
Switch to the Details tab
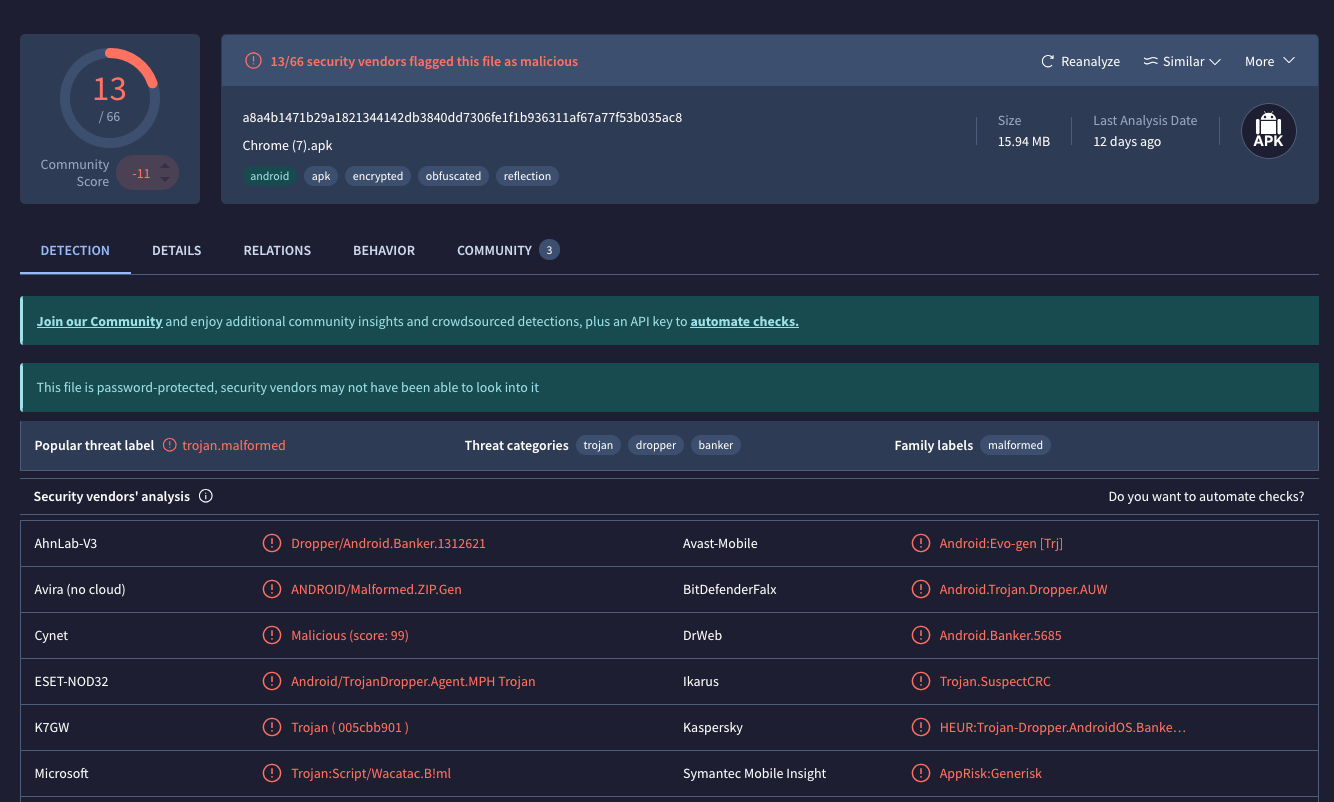(x=176, y=250)
